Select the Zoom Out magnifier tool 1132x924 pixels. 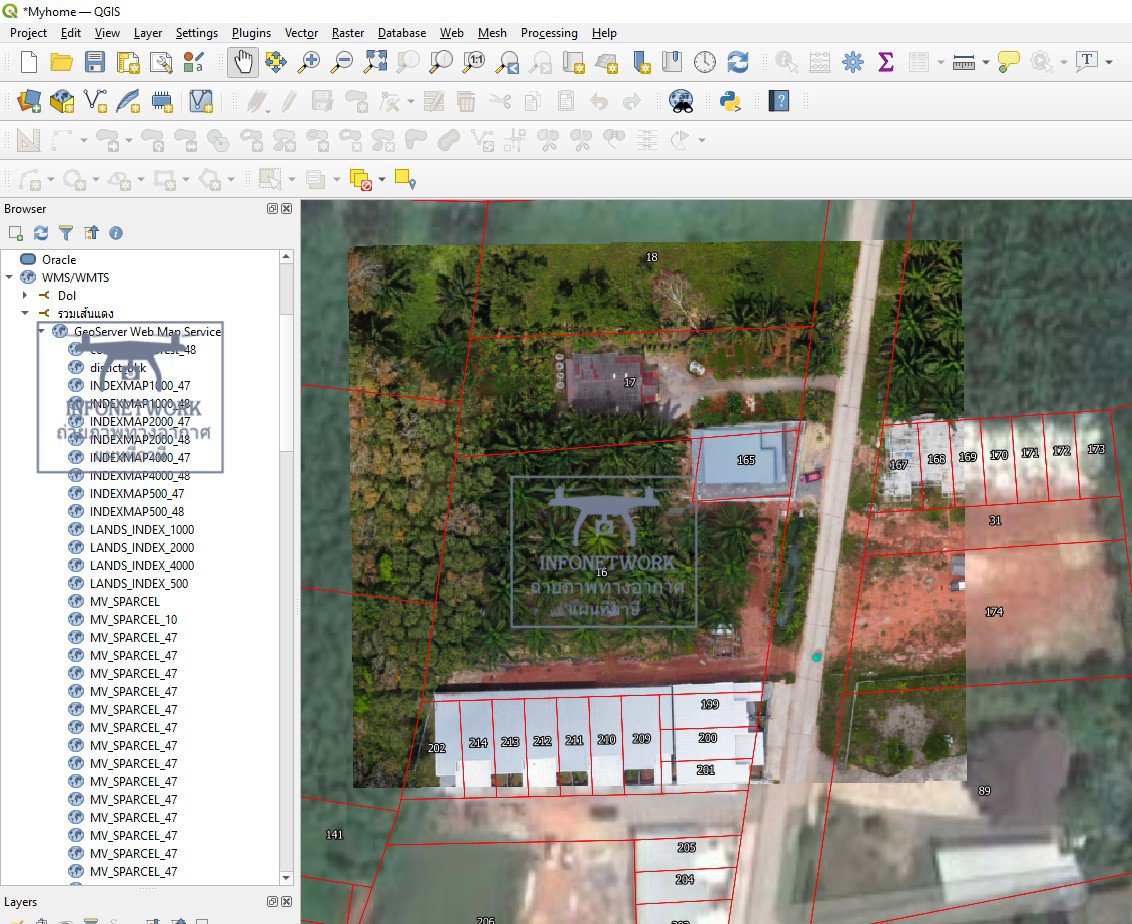click(x=341, y=62)
